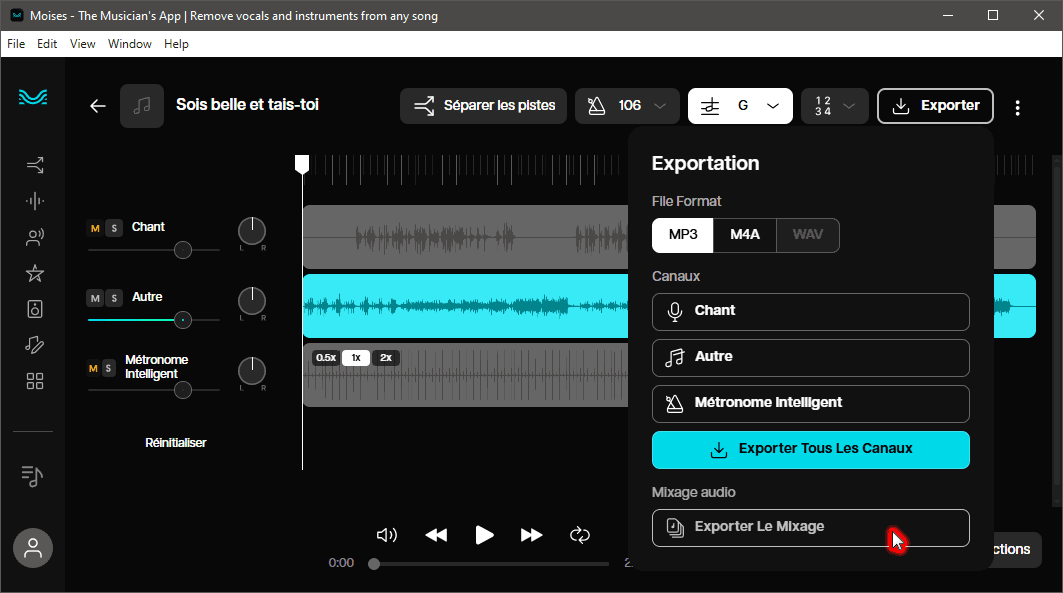
Task: Select WAV file format
Action: (807, 235)
